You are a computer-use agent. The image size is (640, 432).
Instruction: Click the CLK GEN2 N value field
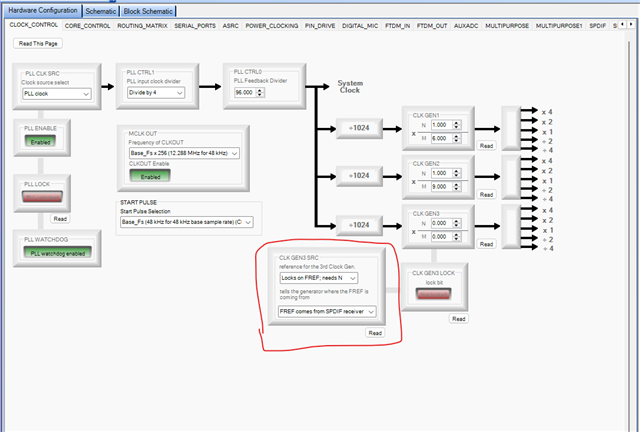(441, 173)
